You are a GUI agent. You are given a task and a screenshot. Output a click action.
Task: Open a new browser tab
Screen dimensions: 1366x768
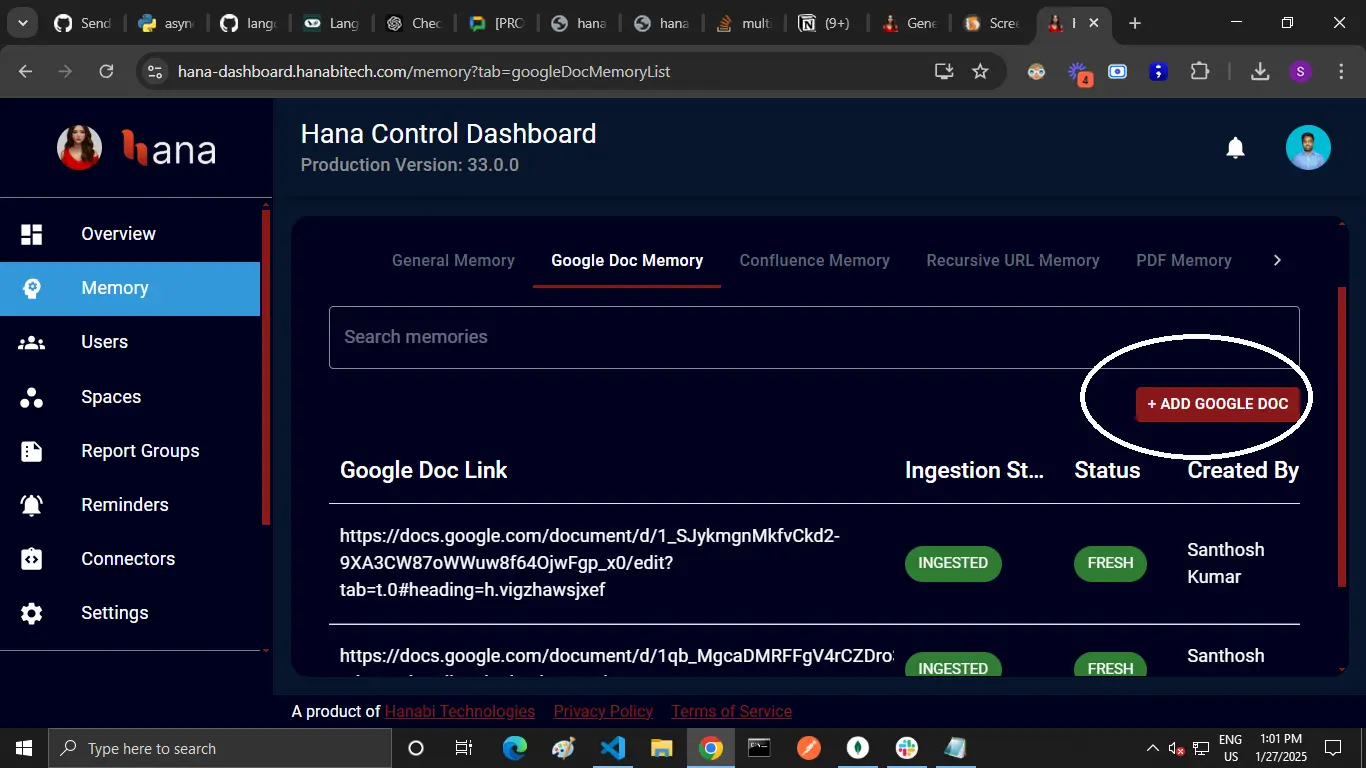tap(1134, 23)
